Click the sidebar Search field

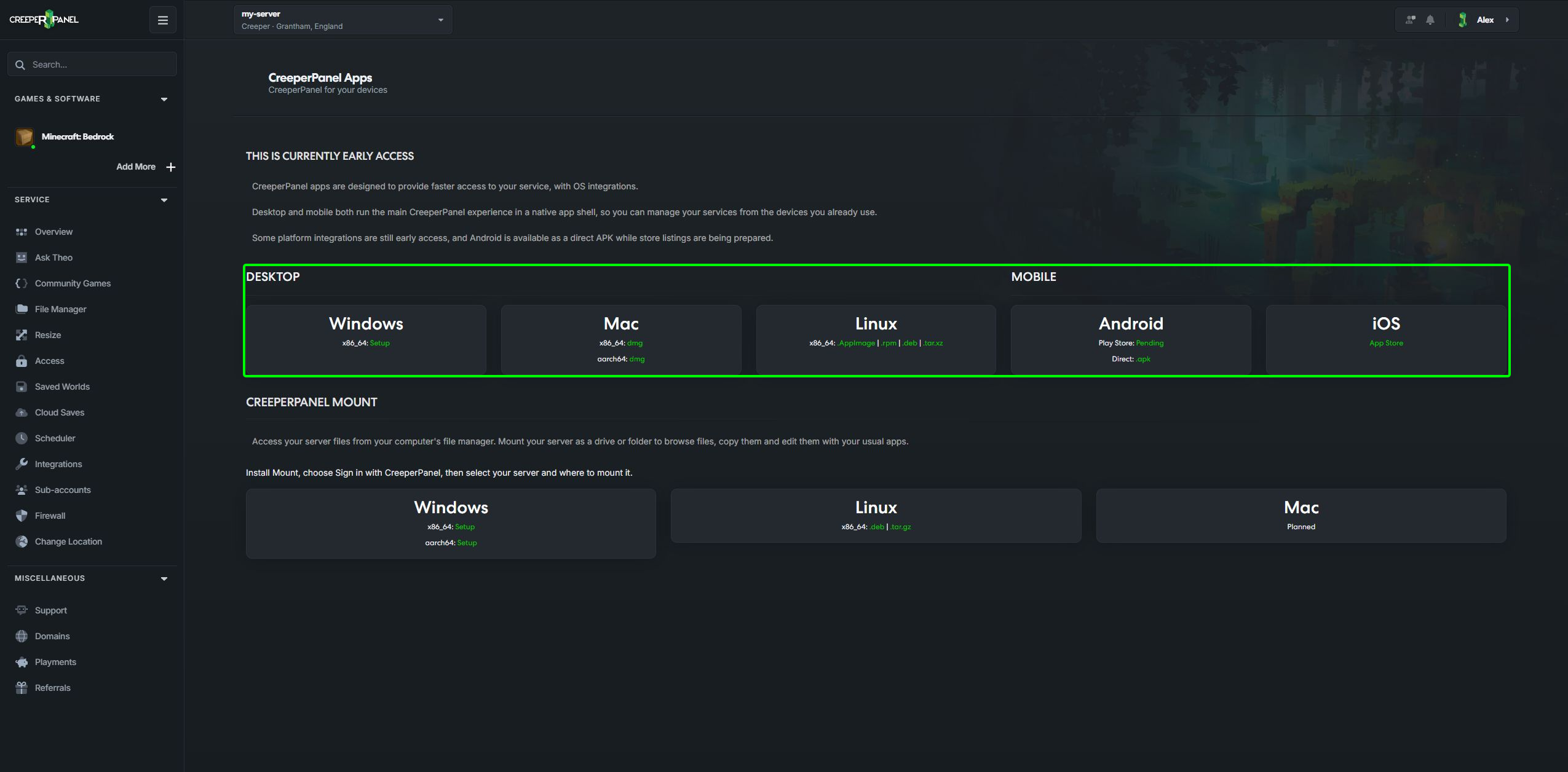(92, 64)
